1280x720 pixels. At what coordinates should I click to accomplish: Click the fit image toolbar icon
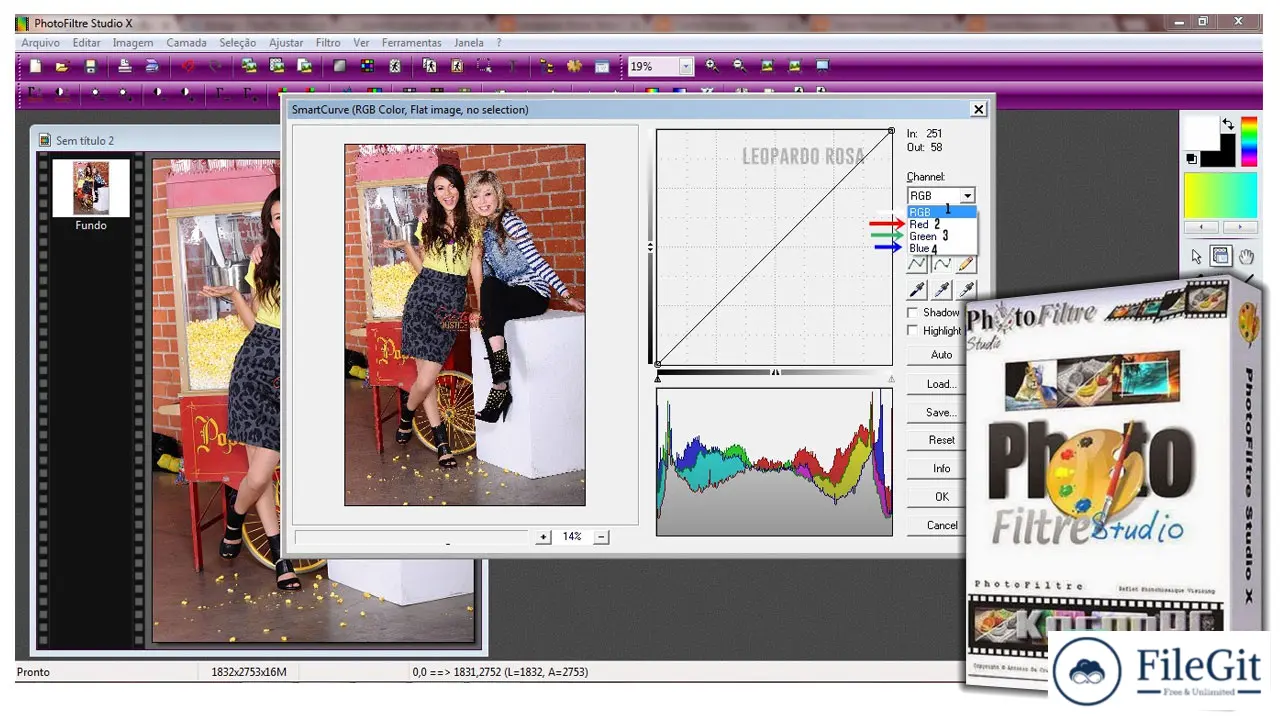point(768,66)
